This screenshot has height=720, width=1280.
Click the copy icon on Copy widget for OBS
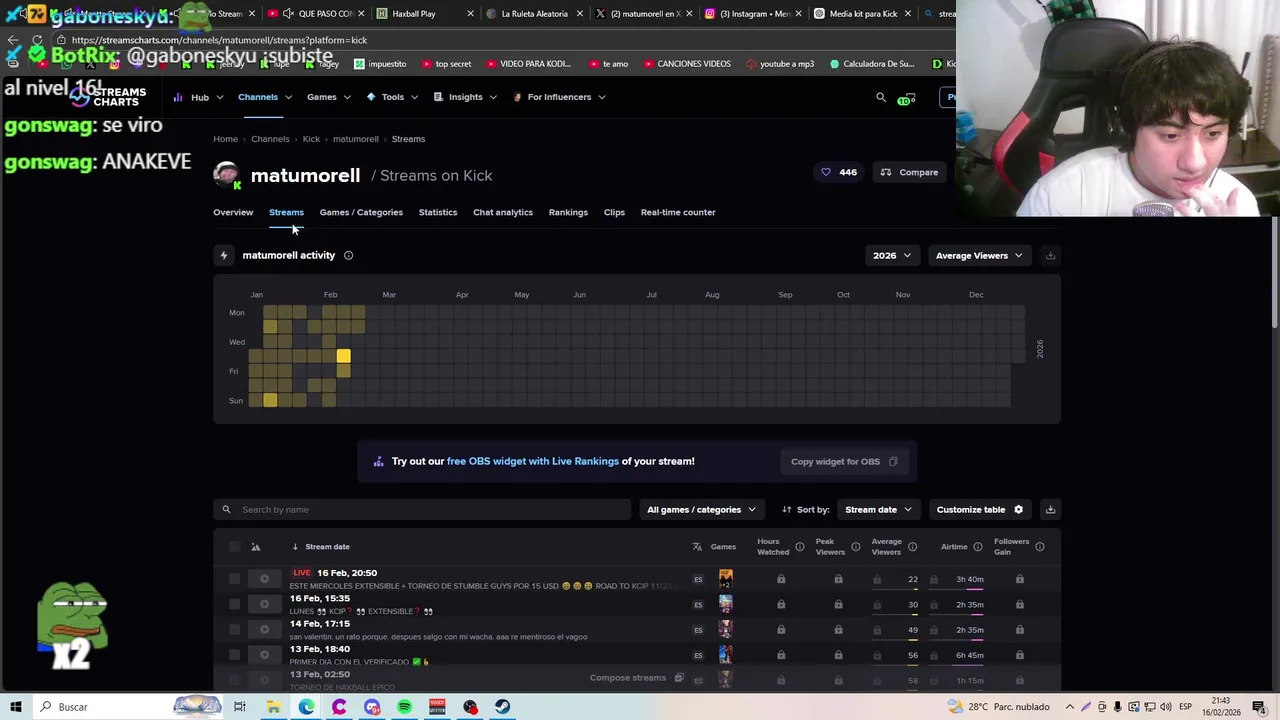coord(893,462)
